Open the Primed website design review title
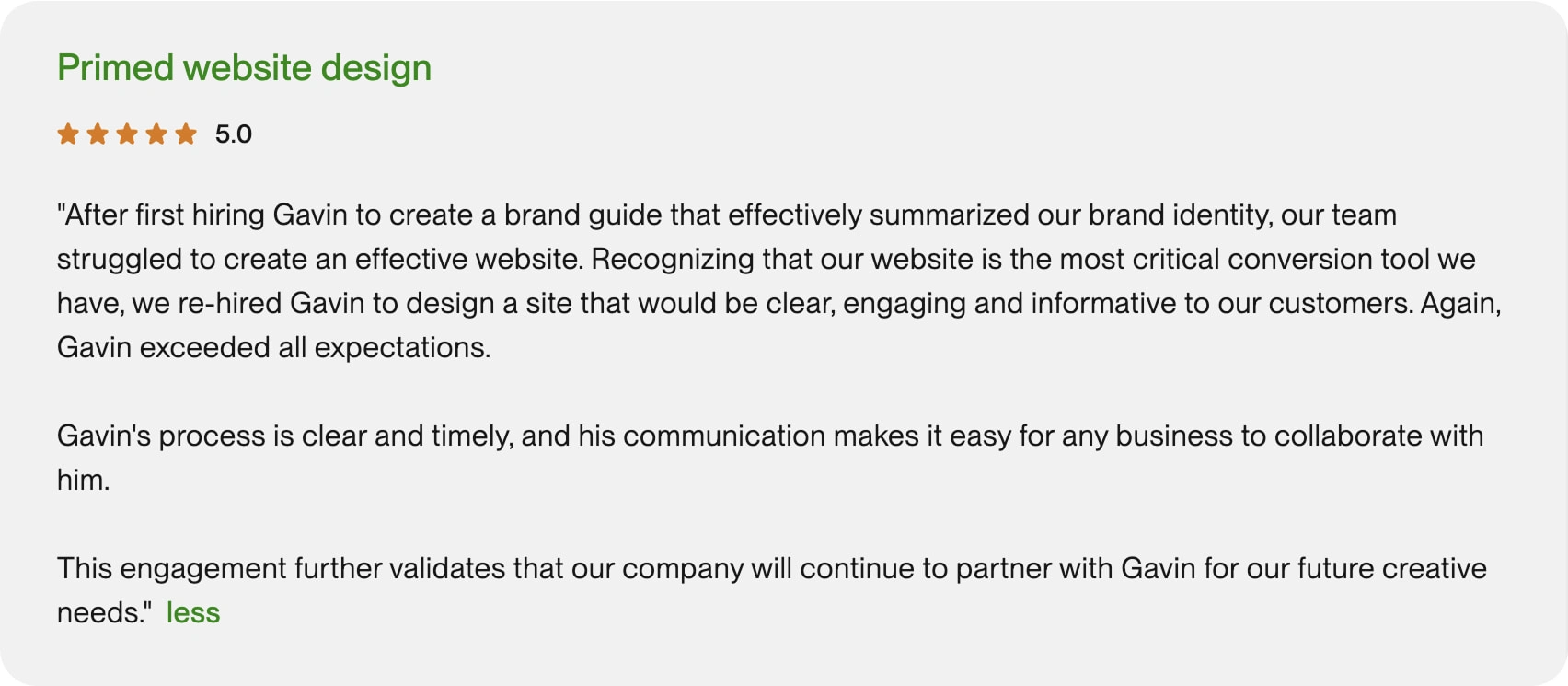Viewport: 1568px width, 686px height. (x=244, y=68)
